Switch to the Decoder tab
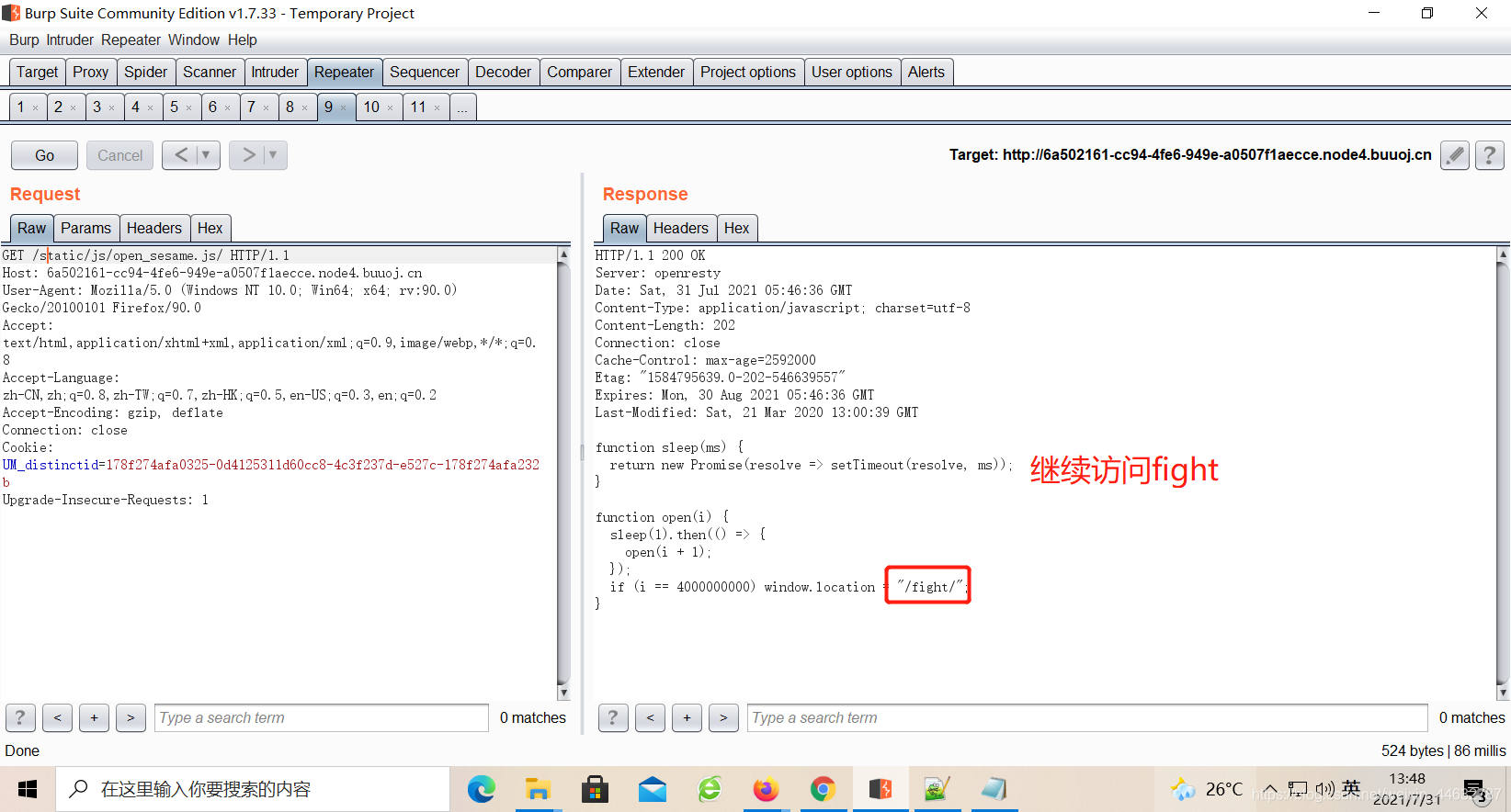 pos(504,72)
